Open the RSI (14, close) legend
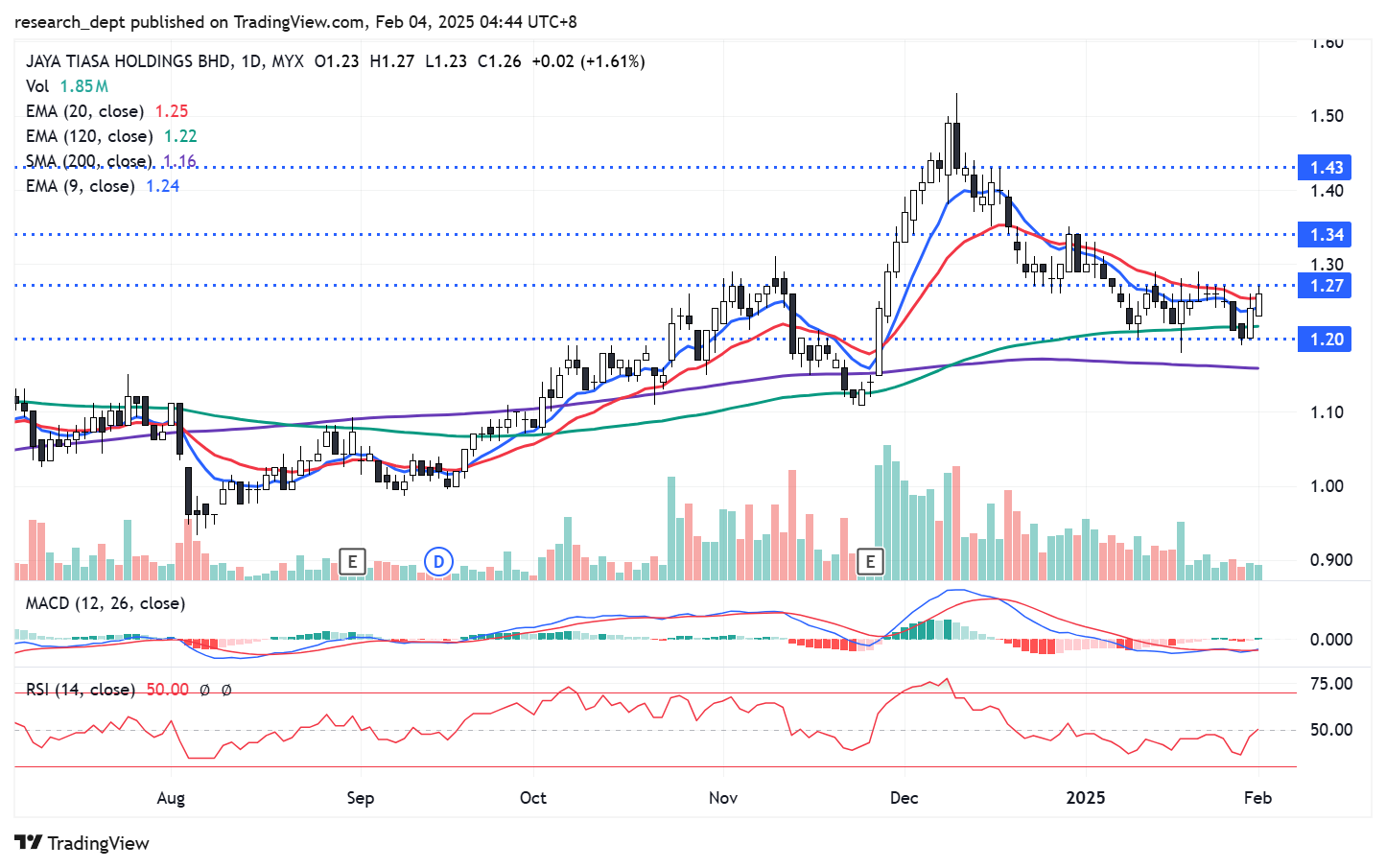Image resolution: width=1386 pixels, height=868 pixels. pos(81,690)
